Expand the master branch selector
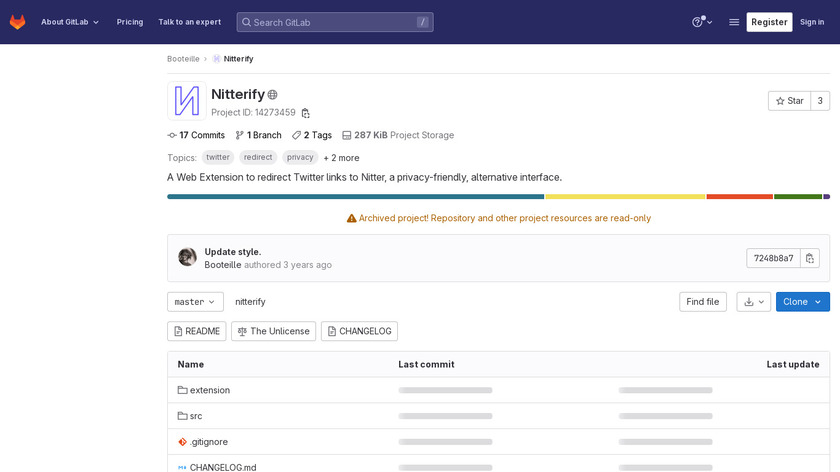Viewport: 840px width, 472px height. (195, 302)
